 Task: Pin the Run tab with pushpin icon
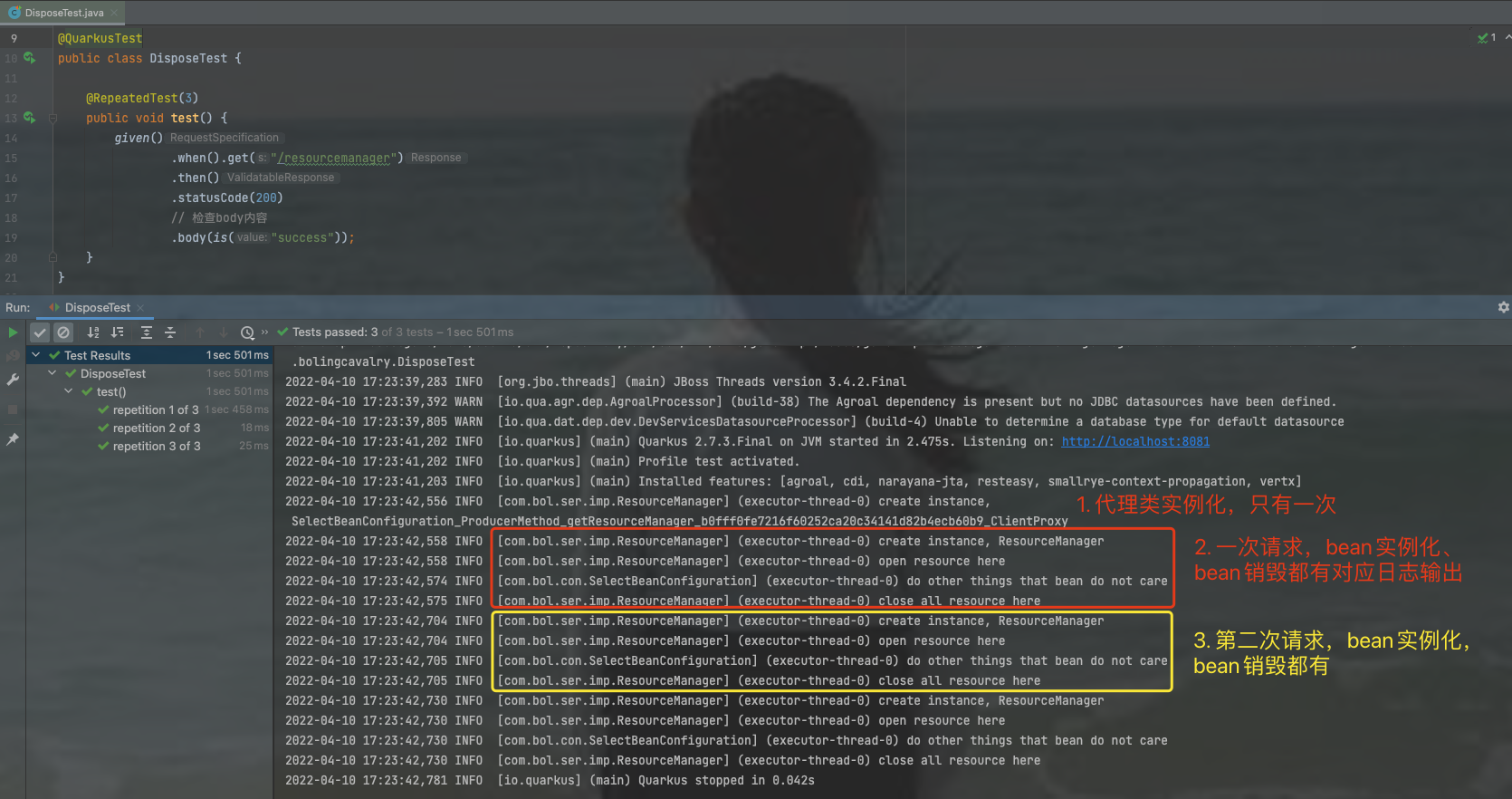point(13,439)
